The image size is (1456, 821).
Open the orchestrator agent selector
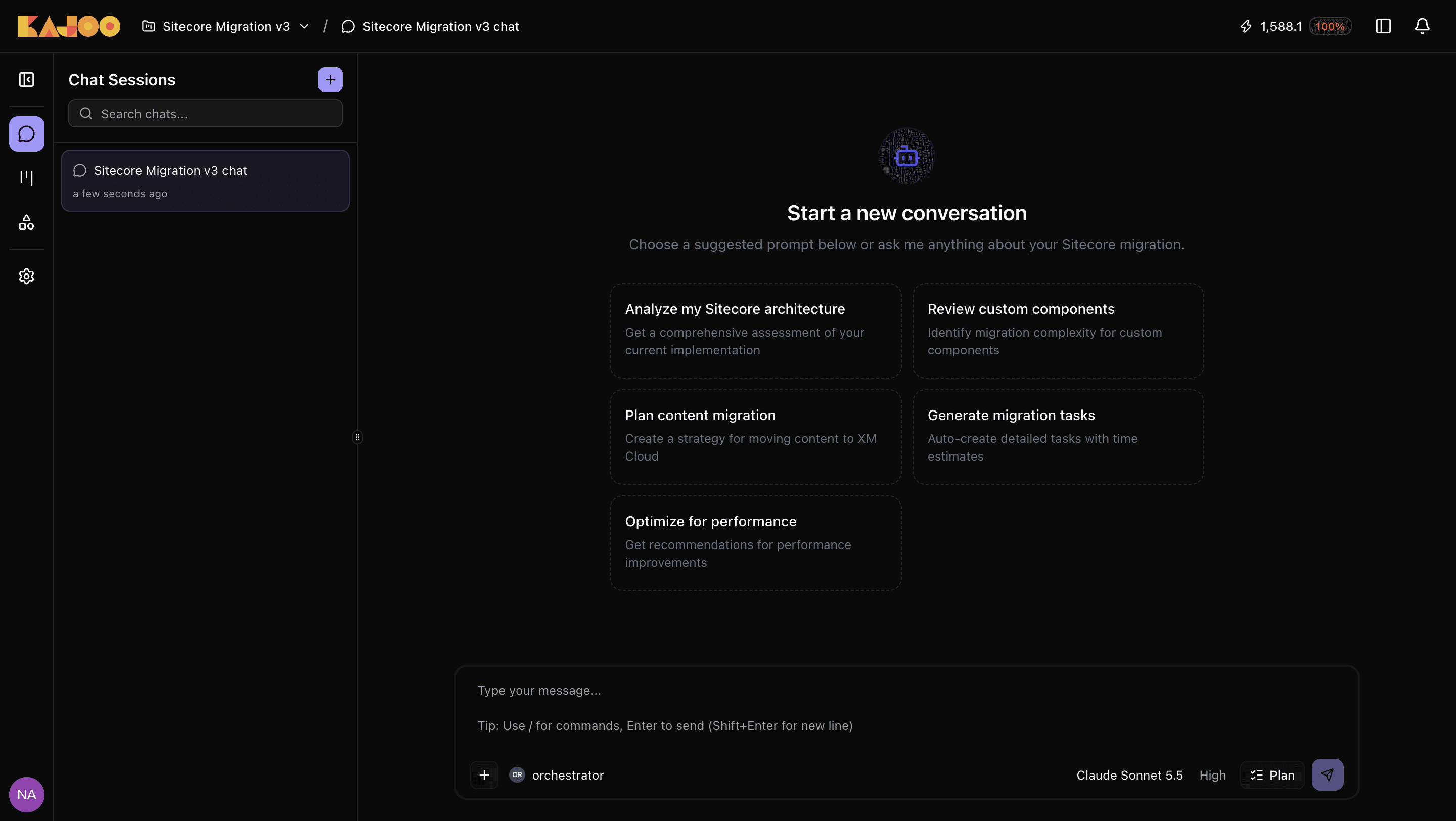[557, 774]
